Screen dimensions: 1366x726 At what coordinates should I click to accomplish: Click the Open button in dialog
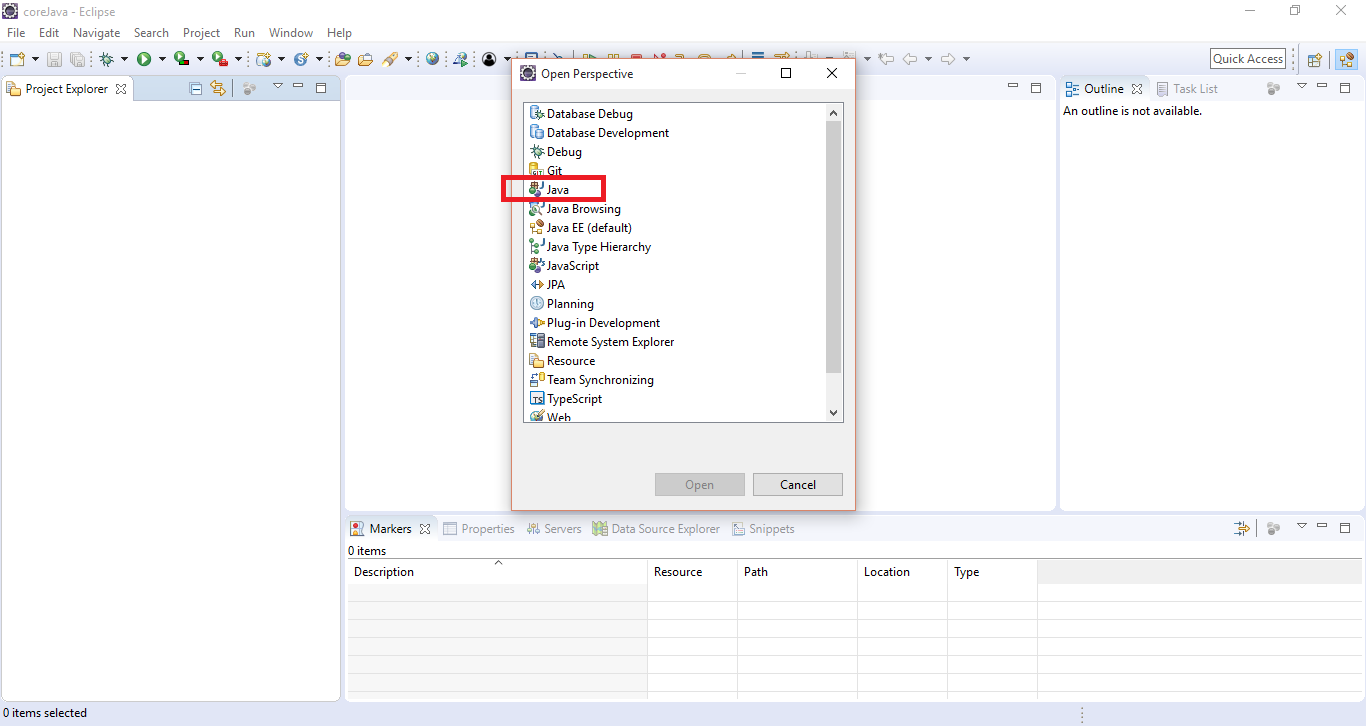[x=700, y=485]
